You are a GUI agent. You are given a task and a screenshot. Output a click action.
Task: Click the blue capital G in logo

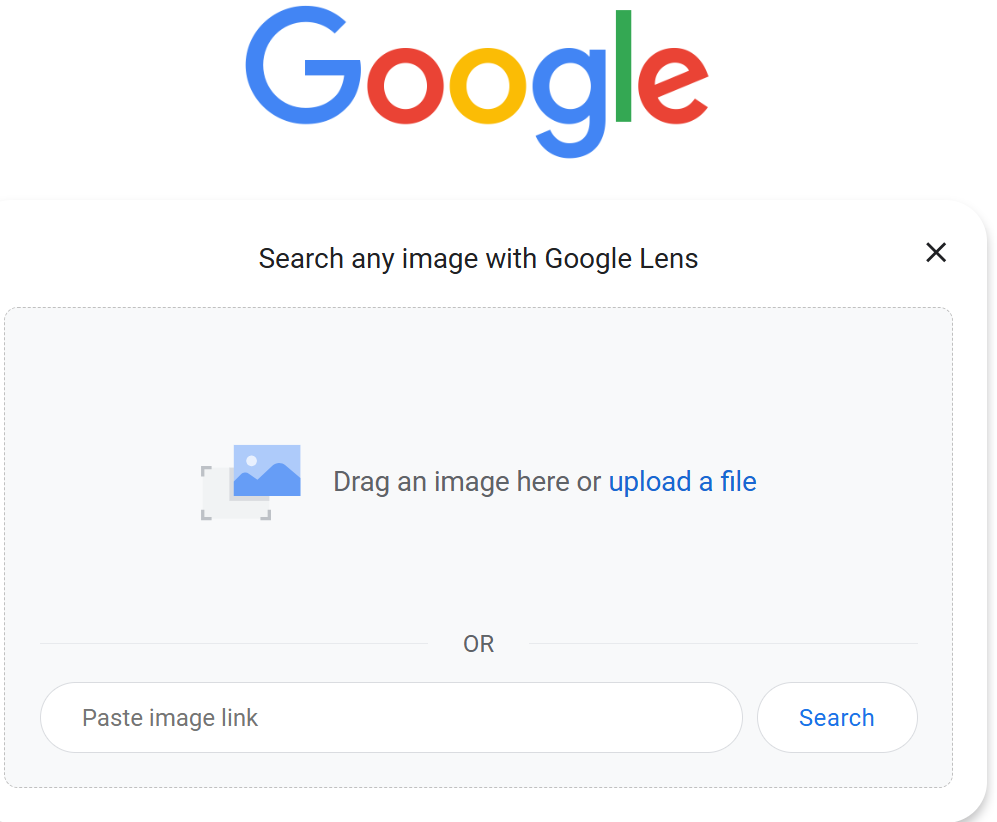pos(301,68)
